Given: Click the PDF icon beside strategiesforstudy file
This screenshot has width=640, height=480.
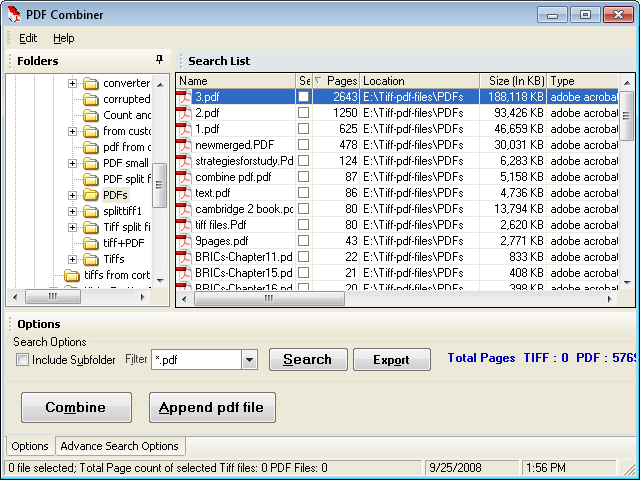Looking at the screenshot, I should [x=184, y=161].
